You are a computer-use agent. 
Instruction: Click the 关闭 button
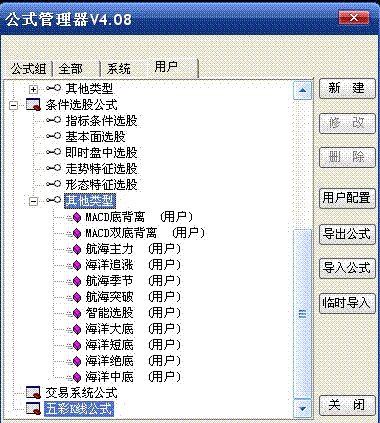click(x=347, y=405)
